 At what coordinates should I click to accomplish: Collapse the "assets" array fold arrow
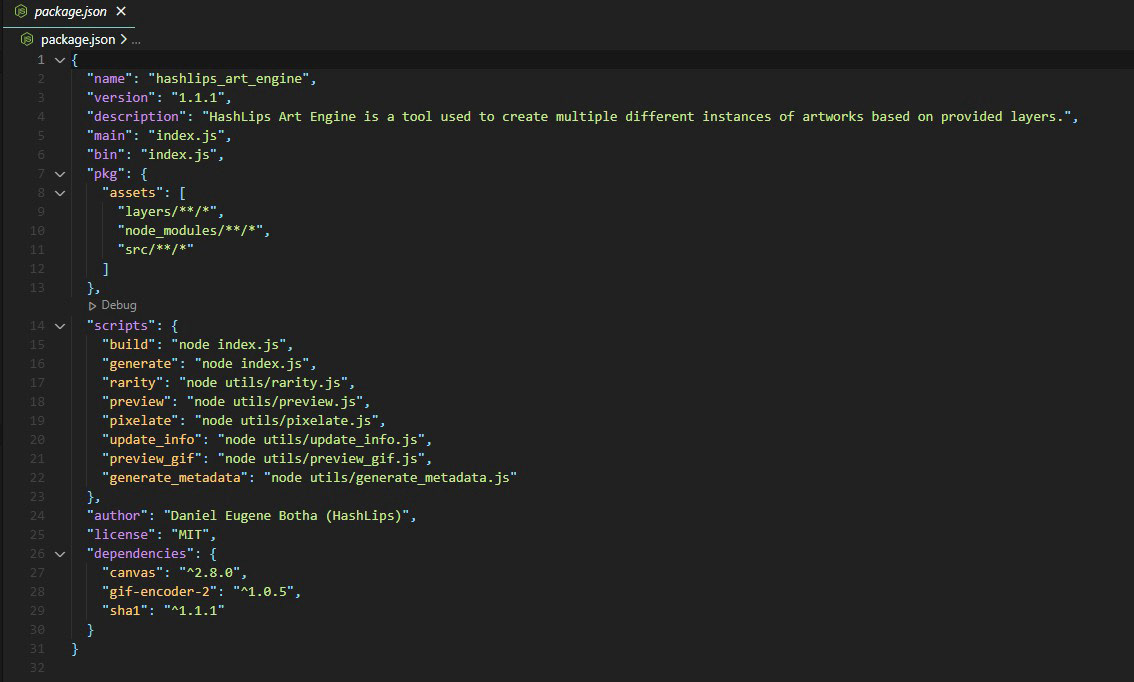60,193
